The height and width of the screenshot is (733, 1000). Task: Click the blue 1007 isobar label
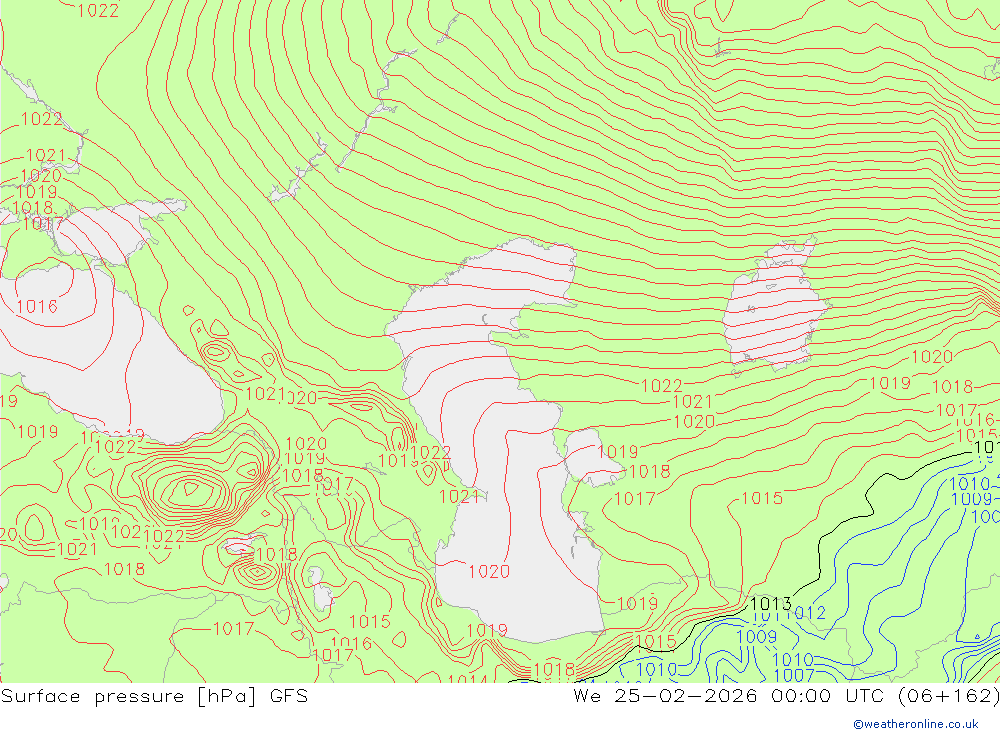point(793,676)
